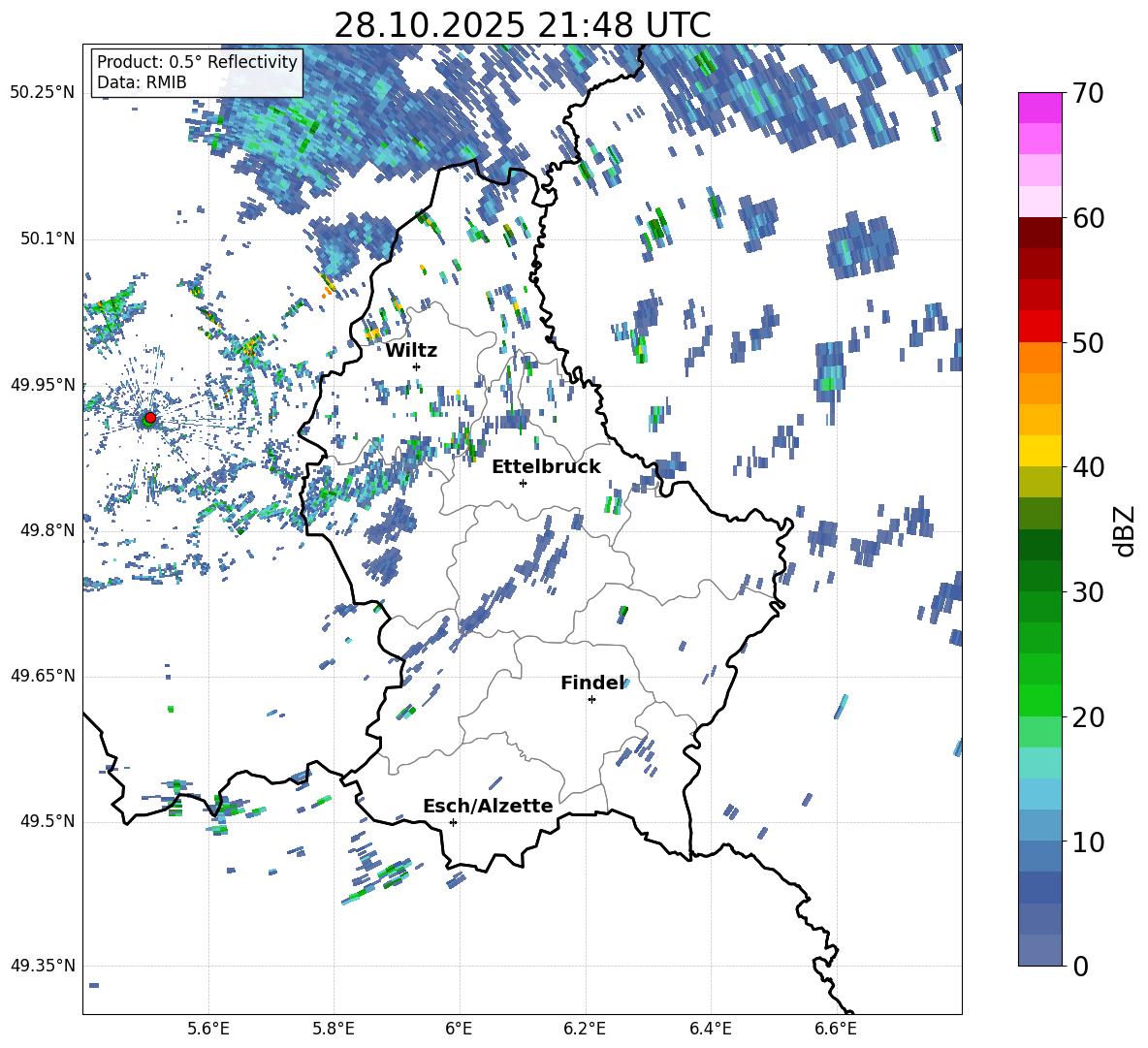Image resolution: width=1148 pixels, height=1048 pixels.
Task: Pick the yellow swatch above 40 dBZ
Action: click(1039, 451)
